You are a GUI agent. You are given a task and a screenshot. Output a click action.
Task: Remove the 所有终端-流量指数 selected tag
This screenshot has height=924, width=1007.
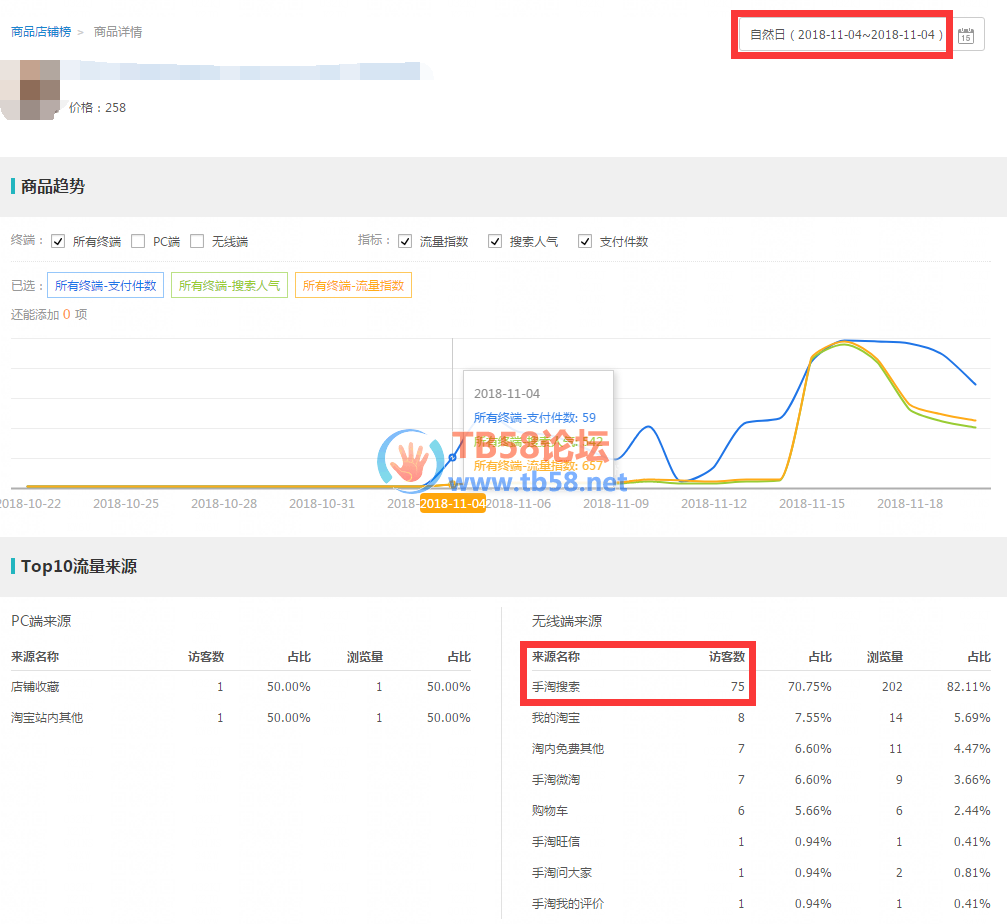click(353, 285)
